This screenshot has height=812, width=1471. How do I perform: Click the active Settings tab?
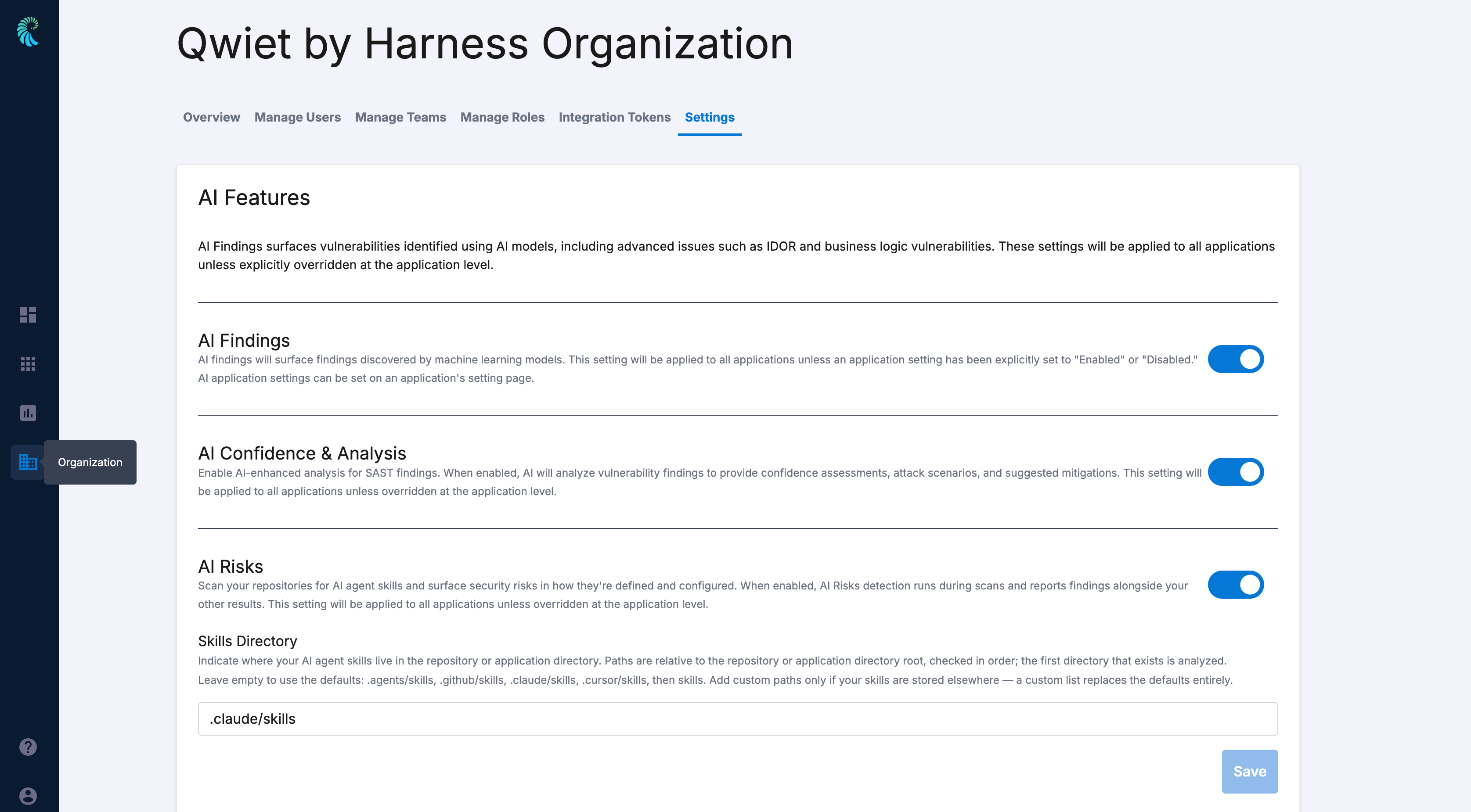710,117
